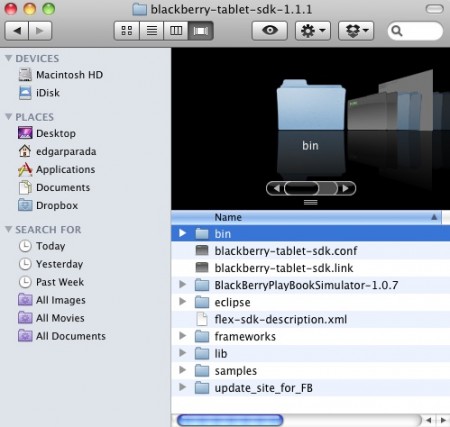Go back with the left arrow button
Image resolution: width=450 pixels, height=427 pixels.
coord(17,31)
